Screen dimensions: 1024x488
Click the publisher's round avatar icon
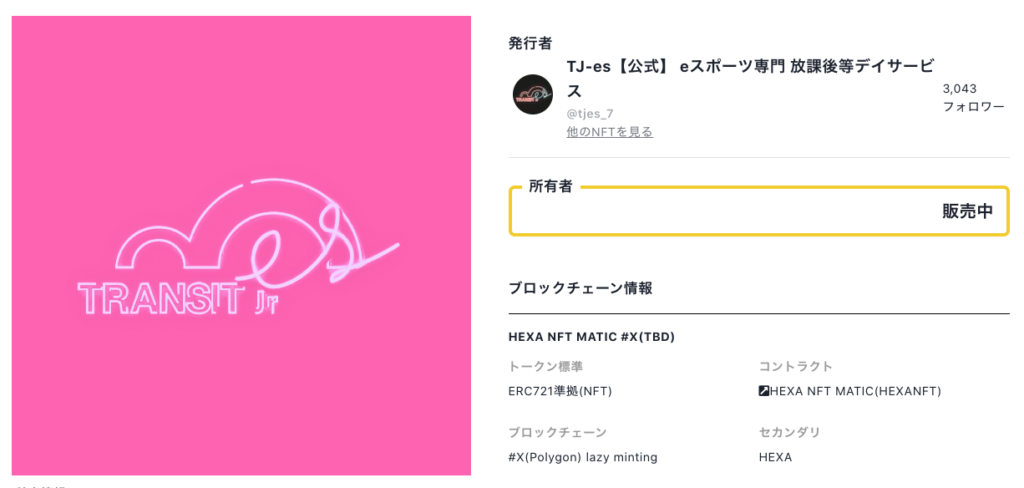tap(533, 94)
